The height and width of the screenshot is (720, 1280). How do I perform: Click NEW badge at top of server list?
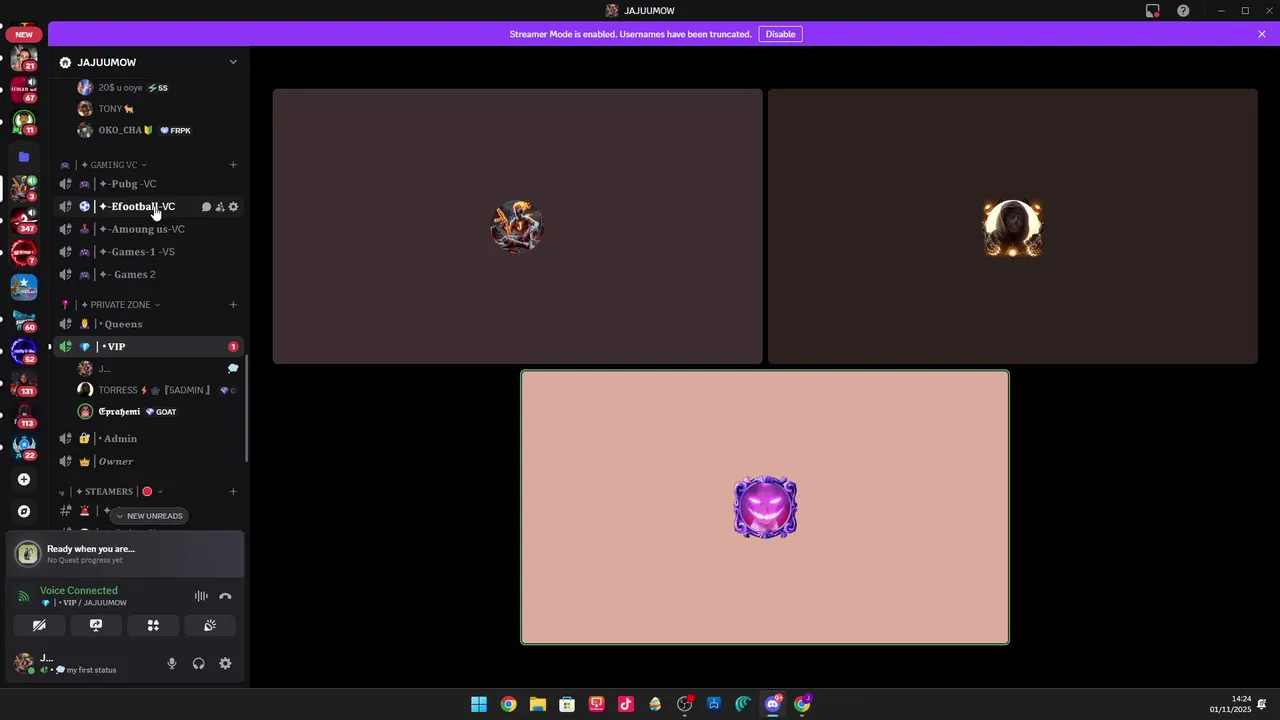(24, 34)
